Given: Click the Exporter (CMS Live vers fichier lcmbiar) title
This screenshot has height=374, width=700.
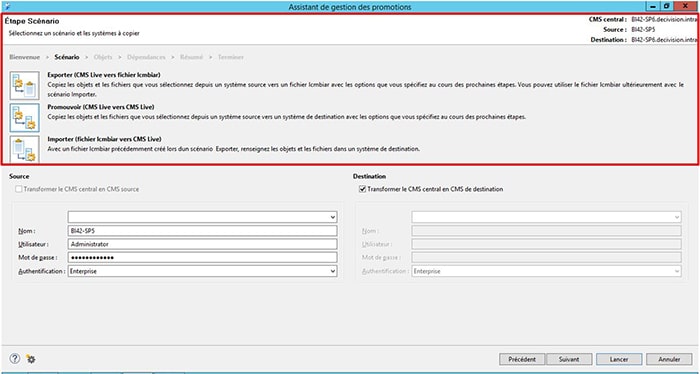Looking at the screenshot, I should click(104, 75).
